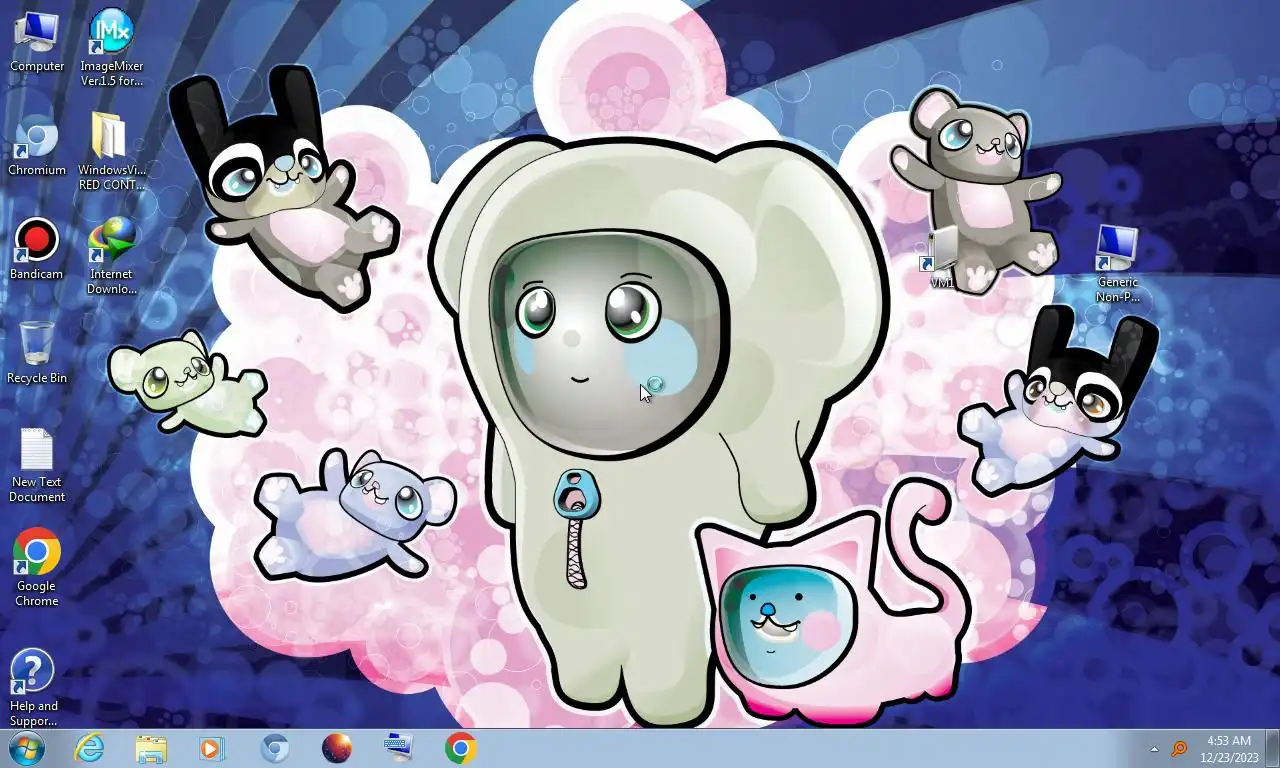
Task: Show hidden system tray icons arrow
Action: tap(1154, 749)
